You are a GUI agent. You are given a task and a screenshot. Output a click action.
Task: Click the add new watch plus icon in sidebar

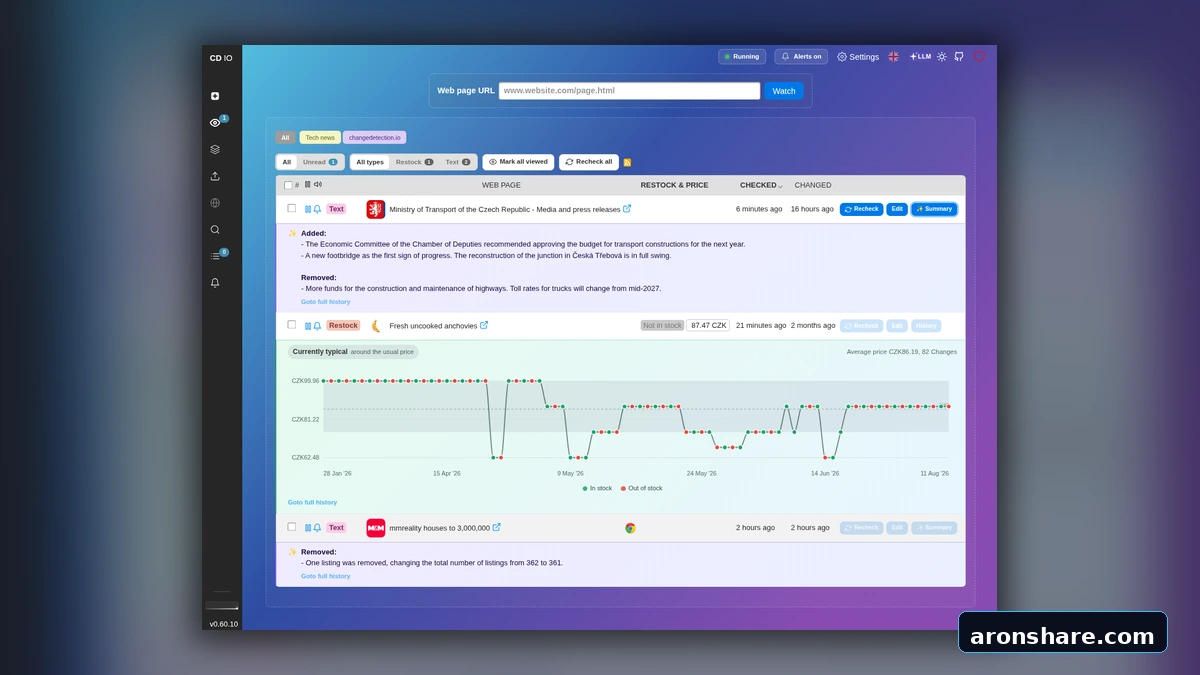[x=215, y=96]
